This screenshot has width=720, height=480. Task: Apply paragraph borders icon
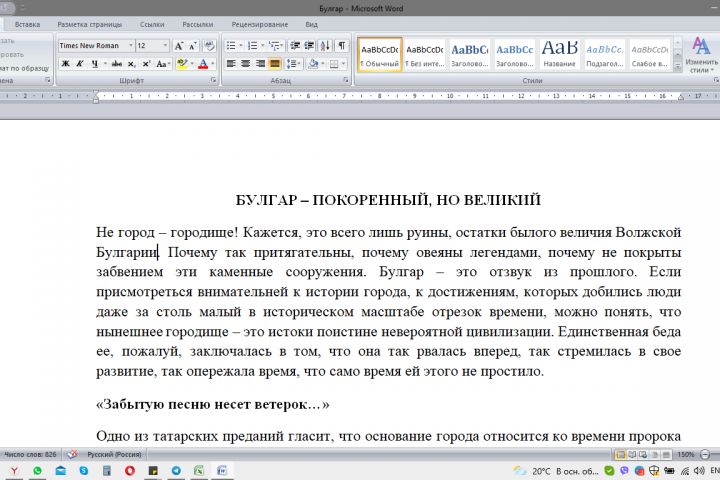click(x=334, y=64)
